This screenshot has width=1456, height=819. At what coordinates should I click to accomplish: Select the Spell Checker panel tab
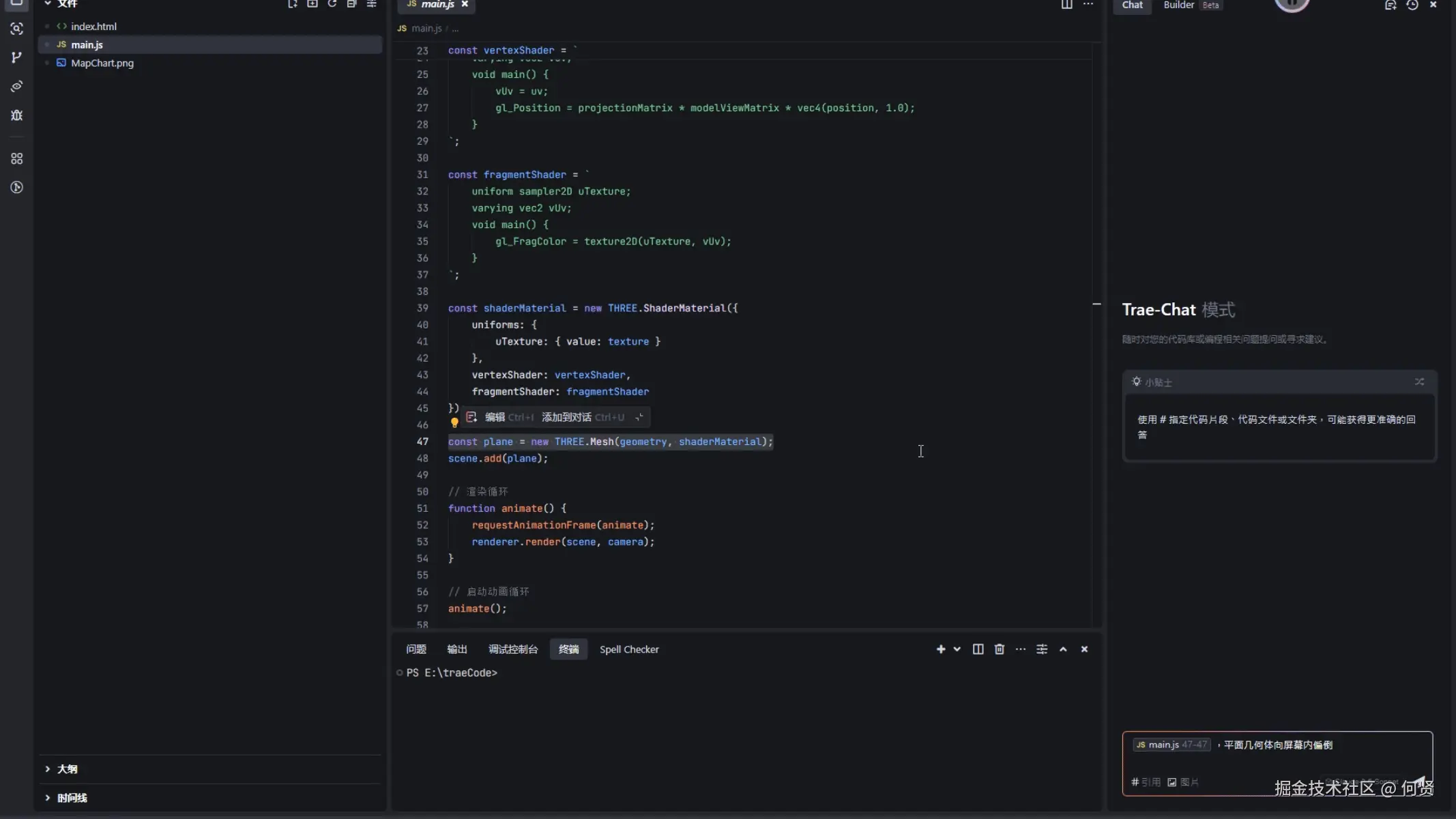629,649
